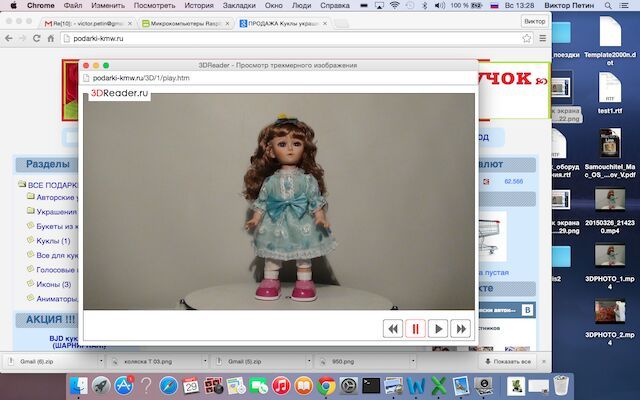
Task: Open Safari from the Dock
Action: tap(169, 386)
